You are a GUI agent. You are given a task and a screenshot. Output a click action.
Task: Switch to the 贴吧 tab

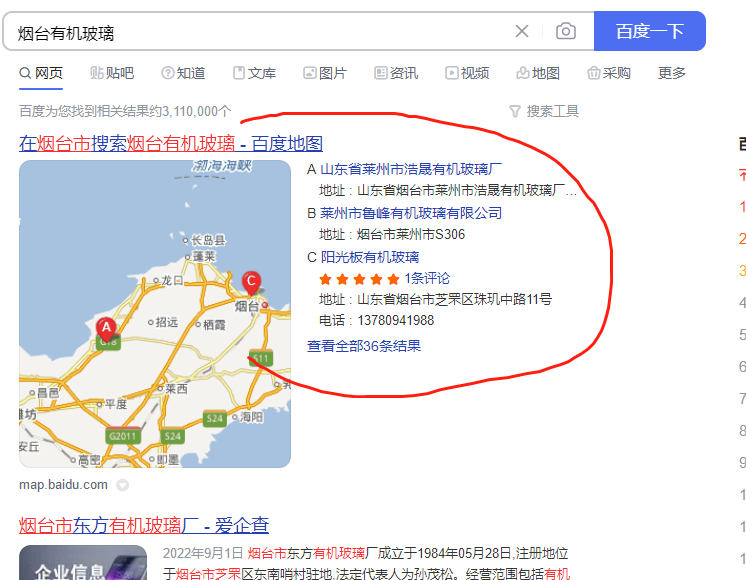pos(112,73)
